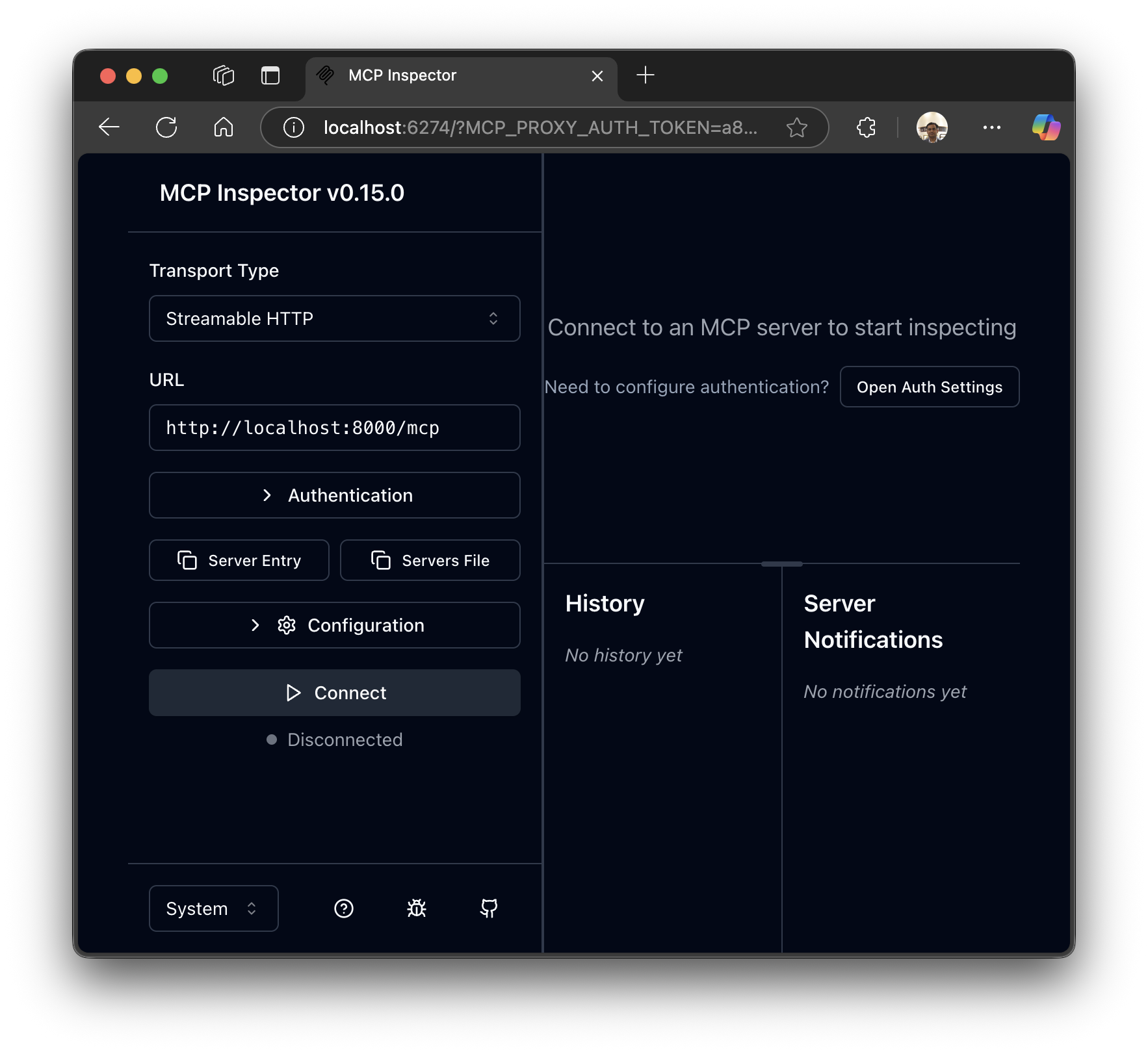
Task: Toggle vertical tabs icon
Action: tap(270, 75)
